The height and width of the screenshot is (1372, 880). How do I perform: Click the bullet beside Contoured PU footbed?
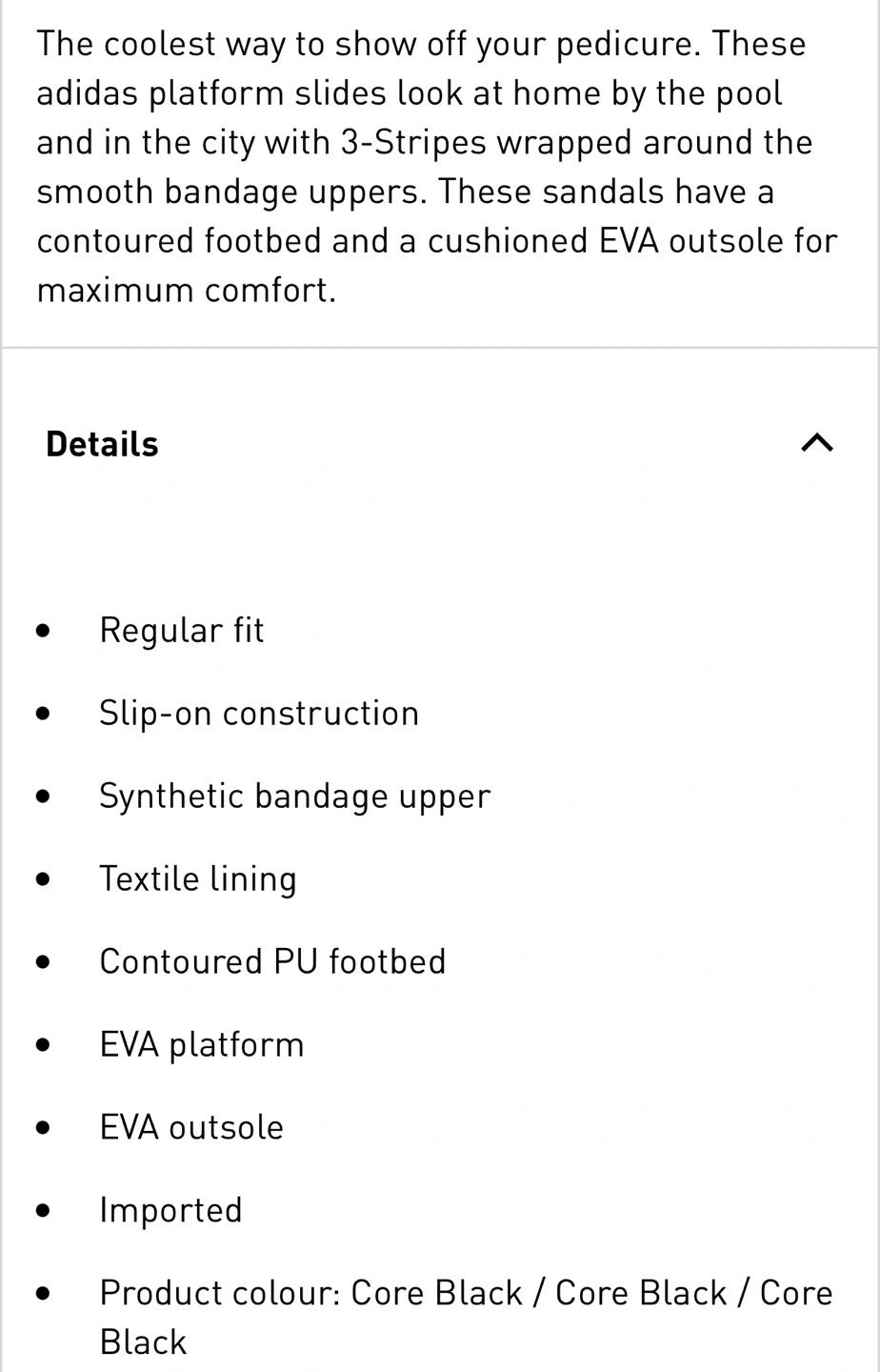click(43, 962)
